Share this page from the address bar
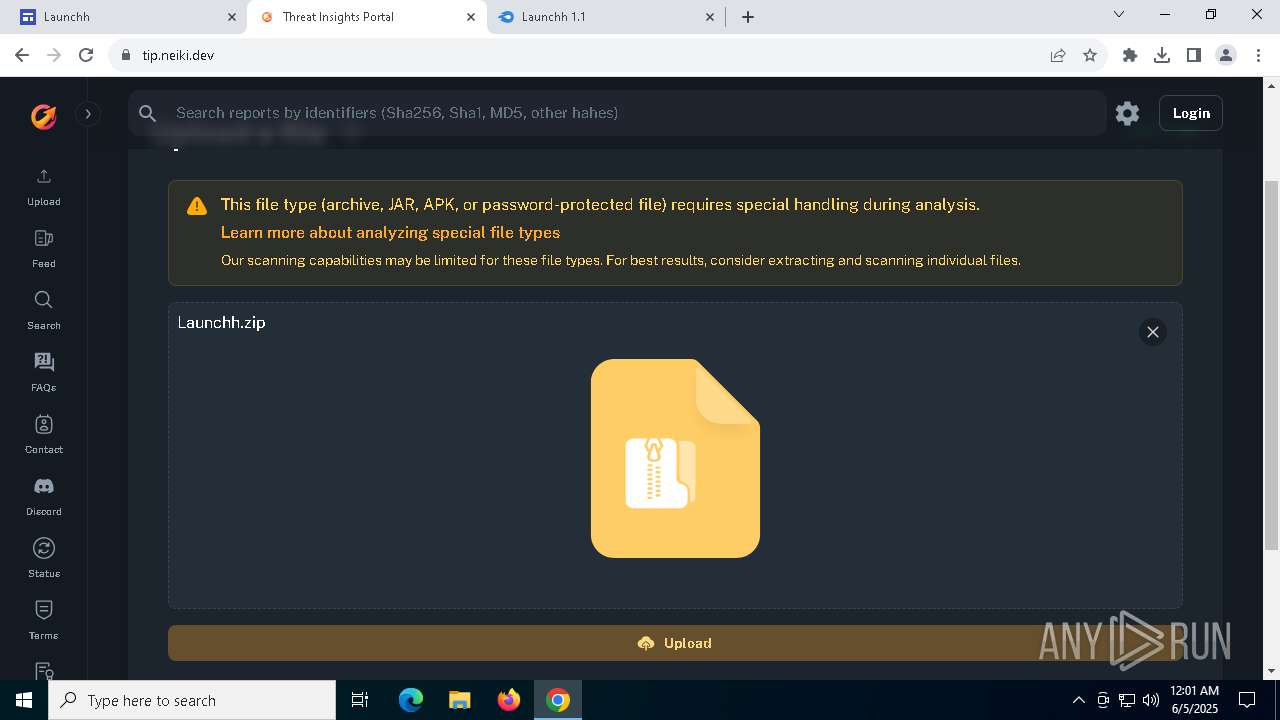 point(1058,55)
